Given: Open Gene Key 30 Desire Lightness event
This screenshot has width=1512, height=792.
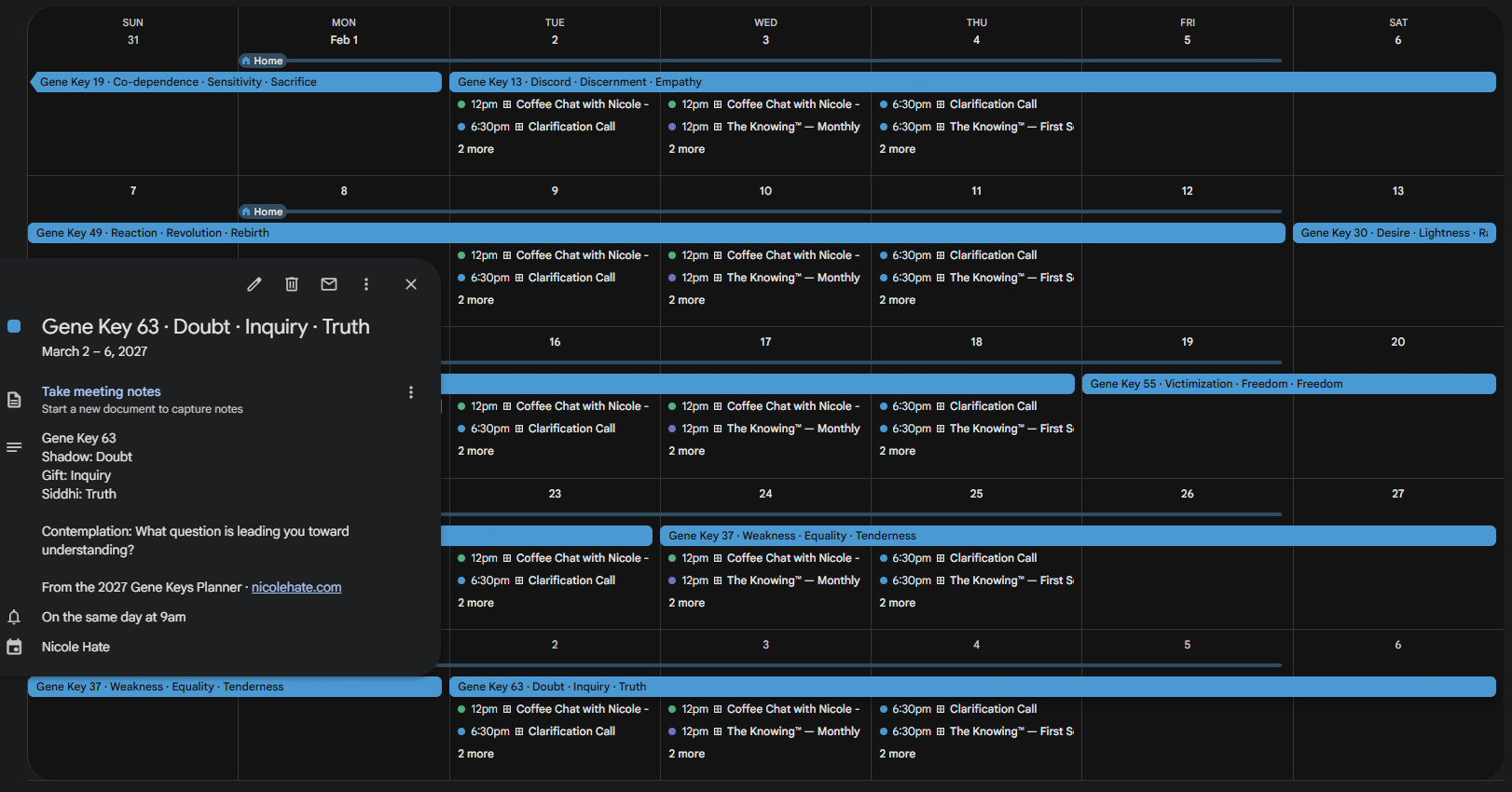Looking at the screenshot, I should coord(1395,233).
